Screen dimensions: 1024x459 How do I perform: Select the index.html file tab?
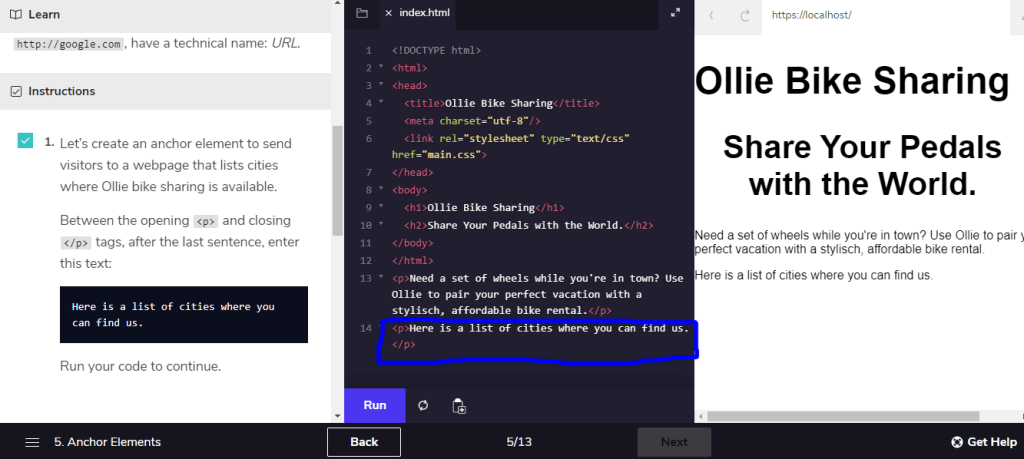click(424, 13)
